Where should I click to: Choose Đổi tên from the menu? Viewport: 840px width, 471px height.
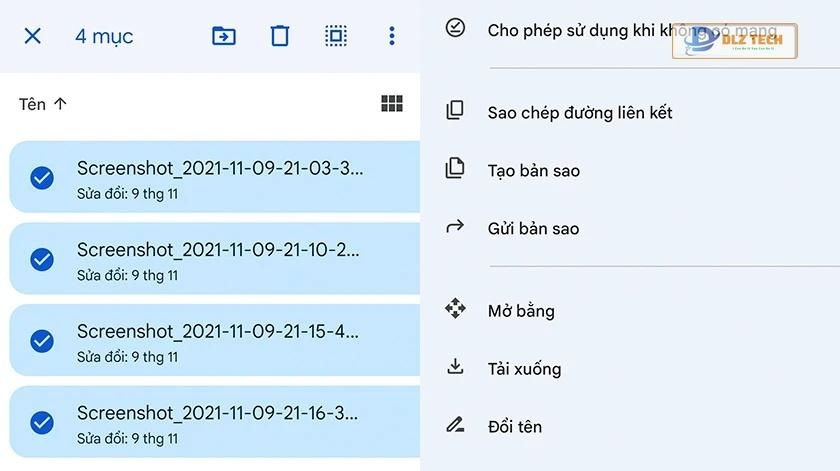tap(514, 427)
